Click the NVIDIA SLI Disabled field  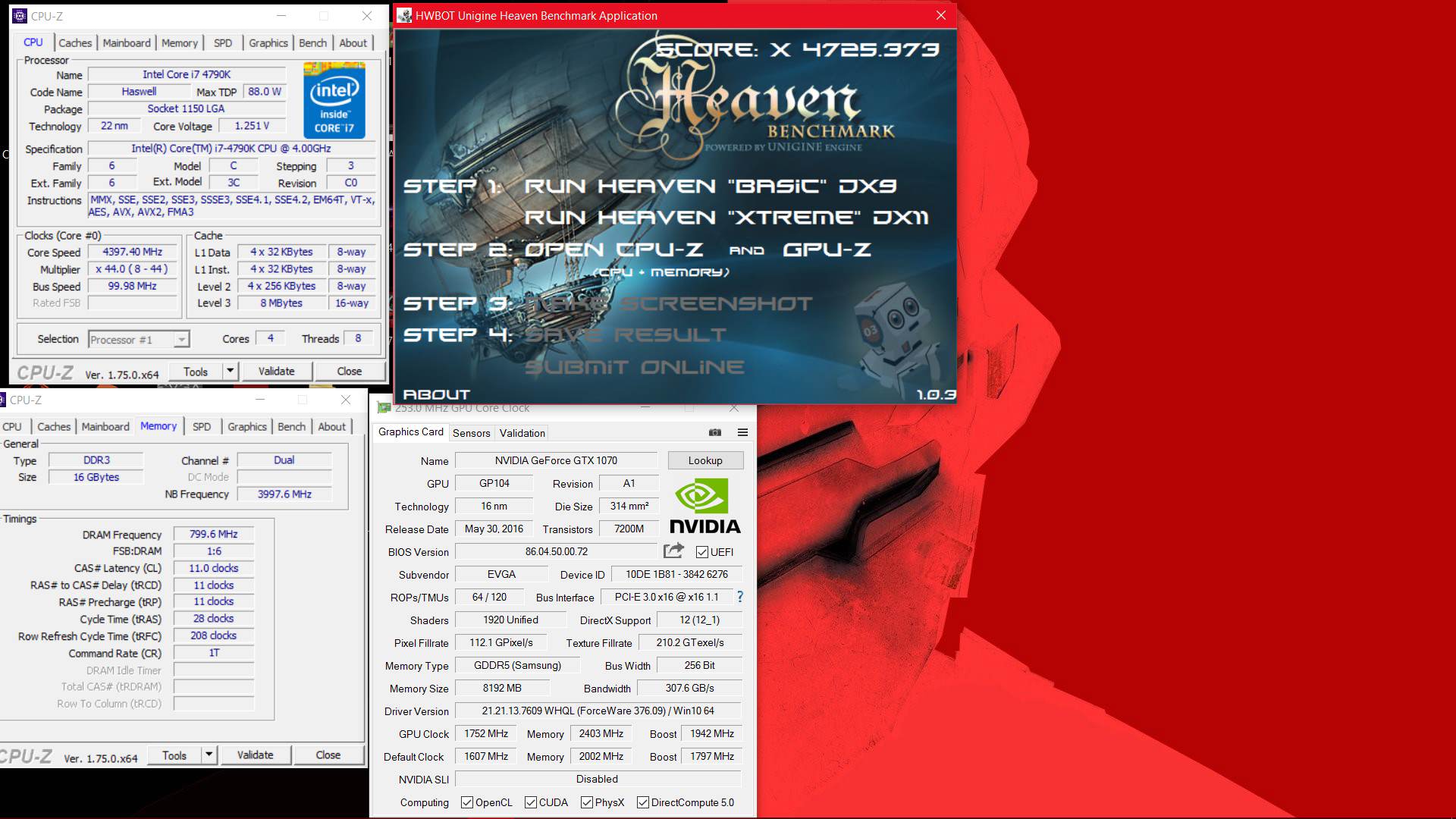(x=598, y=779)
